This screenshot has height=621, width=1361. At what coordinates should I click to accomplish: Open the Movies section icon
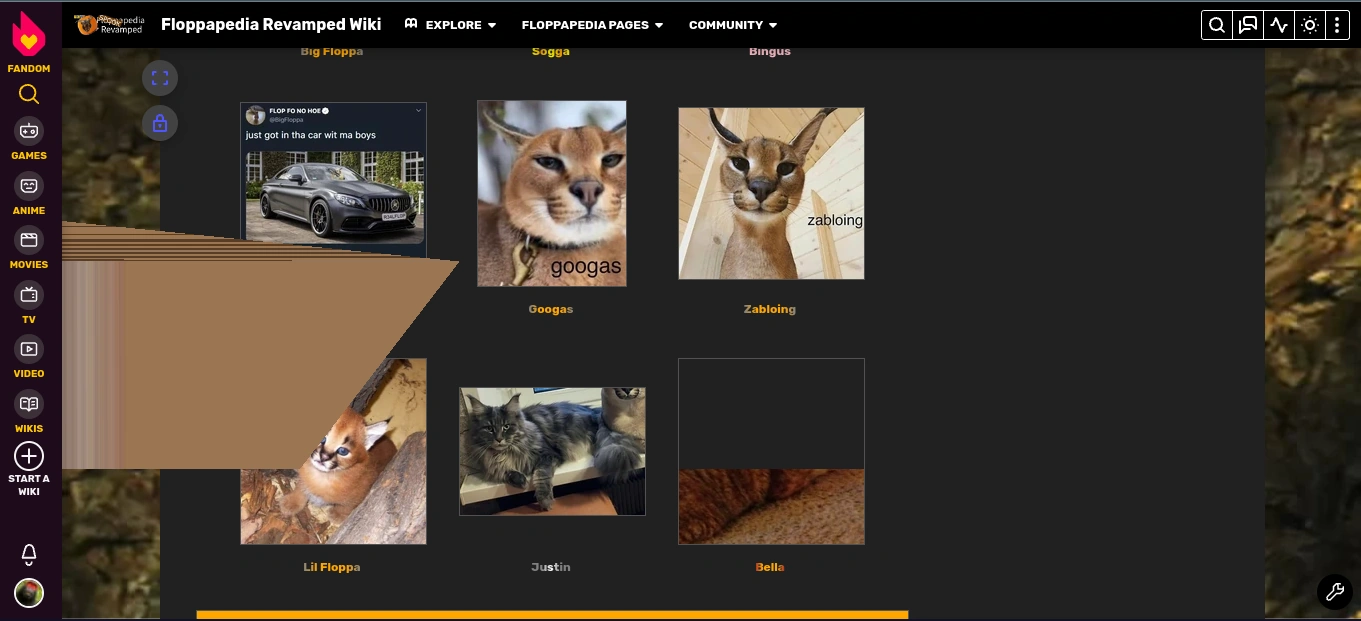tap(29, 240)
